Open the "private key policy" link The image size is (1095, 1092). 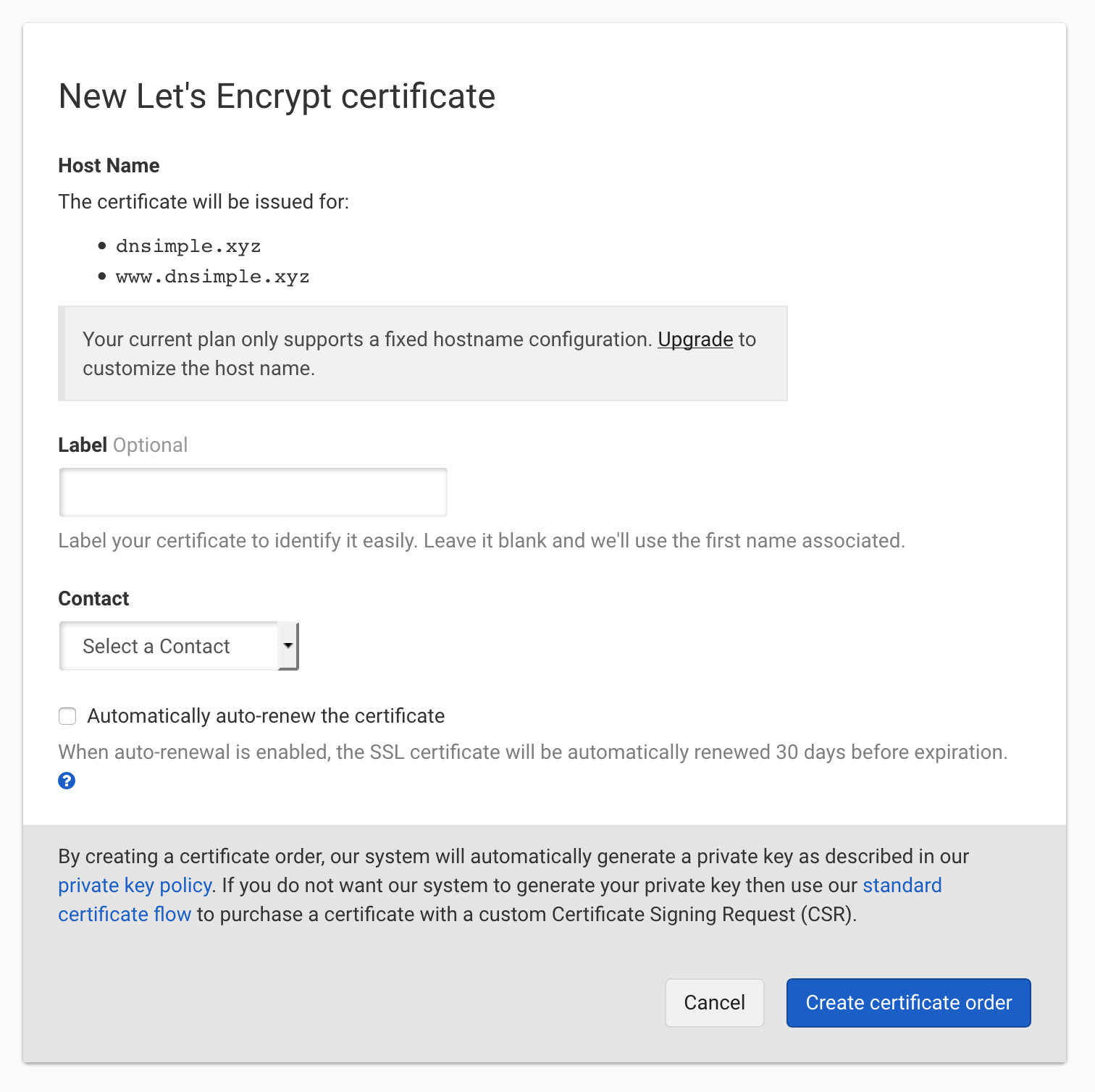tap(135, 886)
